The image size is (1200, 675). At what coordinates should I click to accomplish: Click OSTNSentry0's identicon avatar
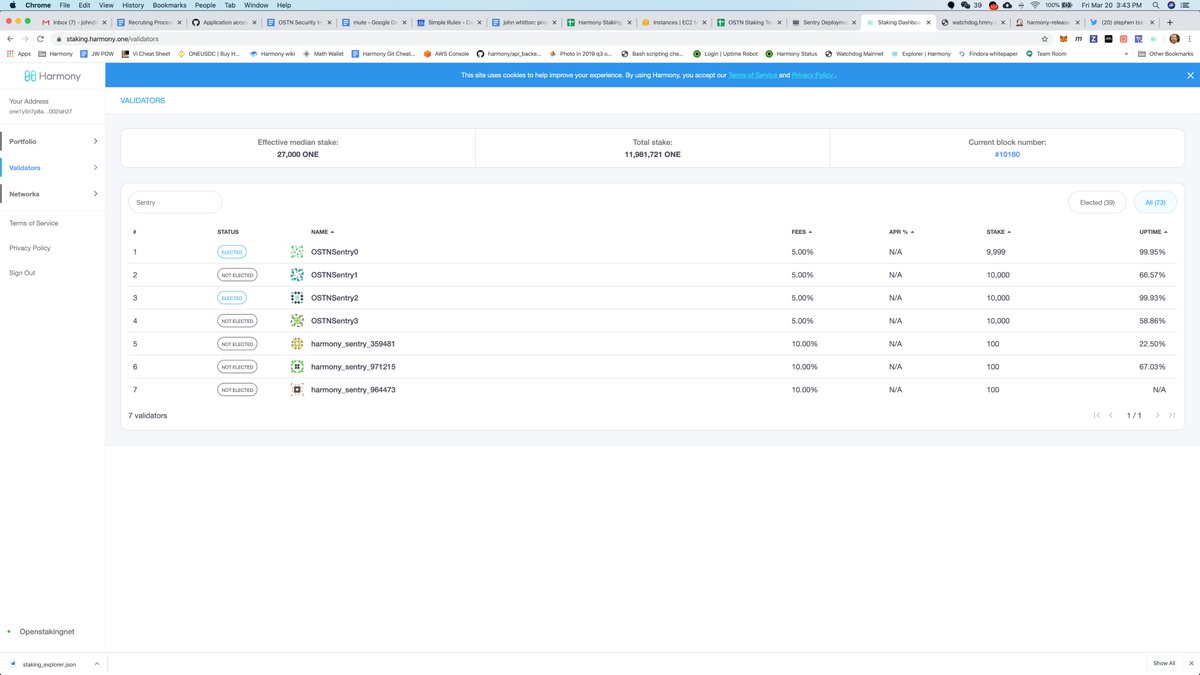click(x=297, y=251)
